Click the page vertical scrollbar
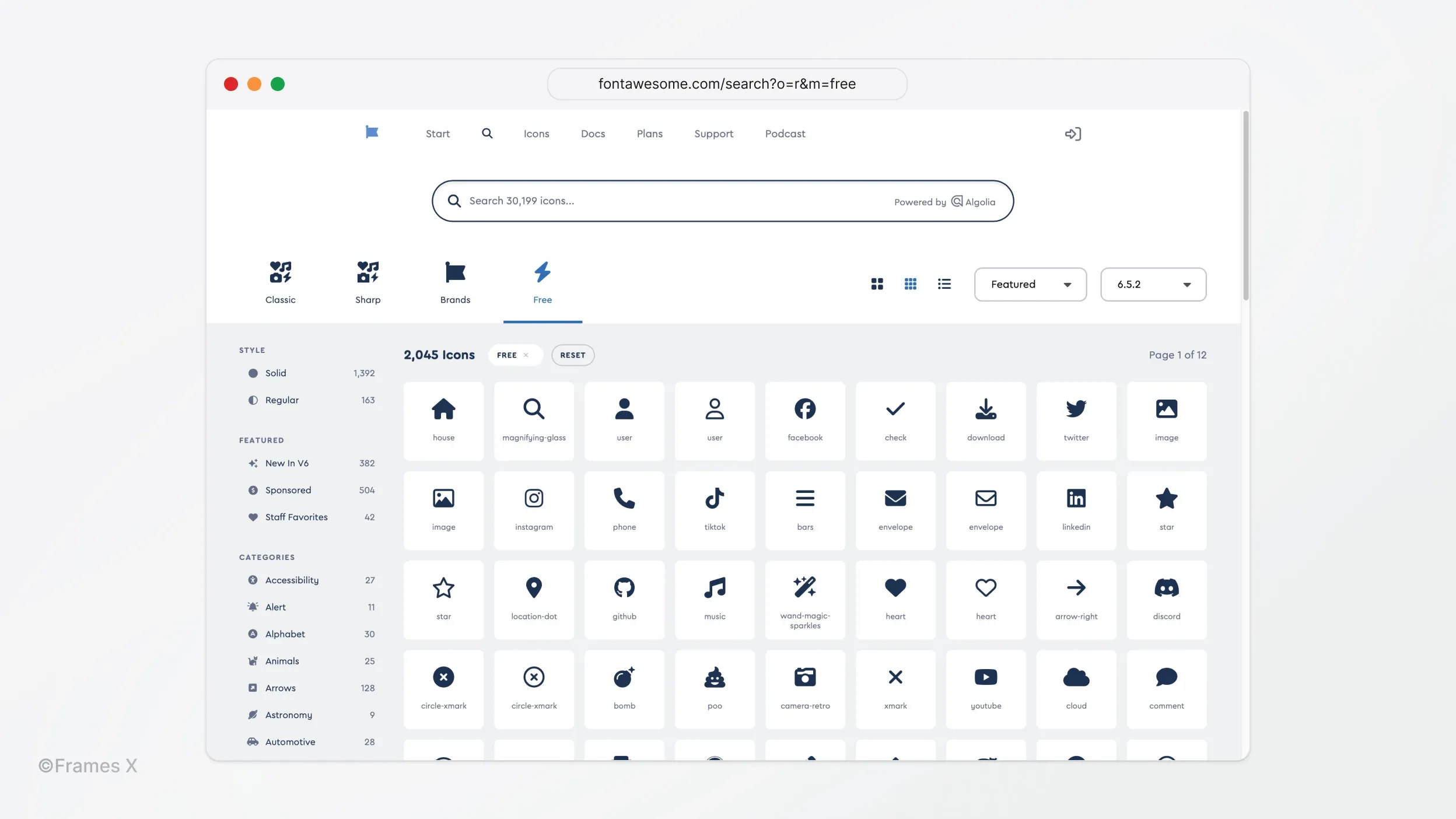Screen dimensions: 1456x819 pyautogui.click(x=1246, y=205)
